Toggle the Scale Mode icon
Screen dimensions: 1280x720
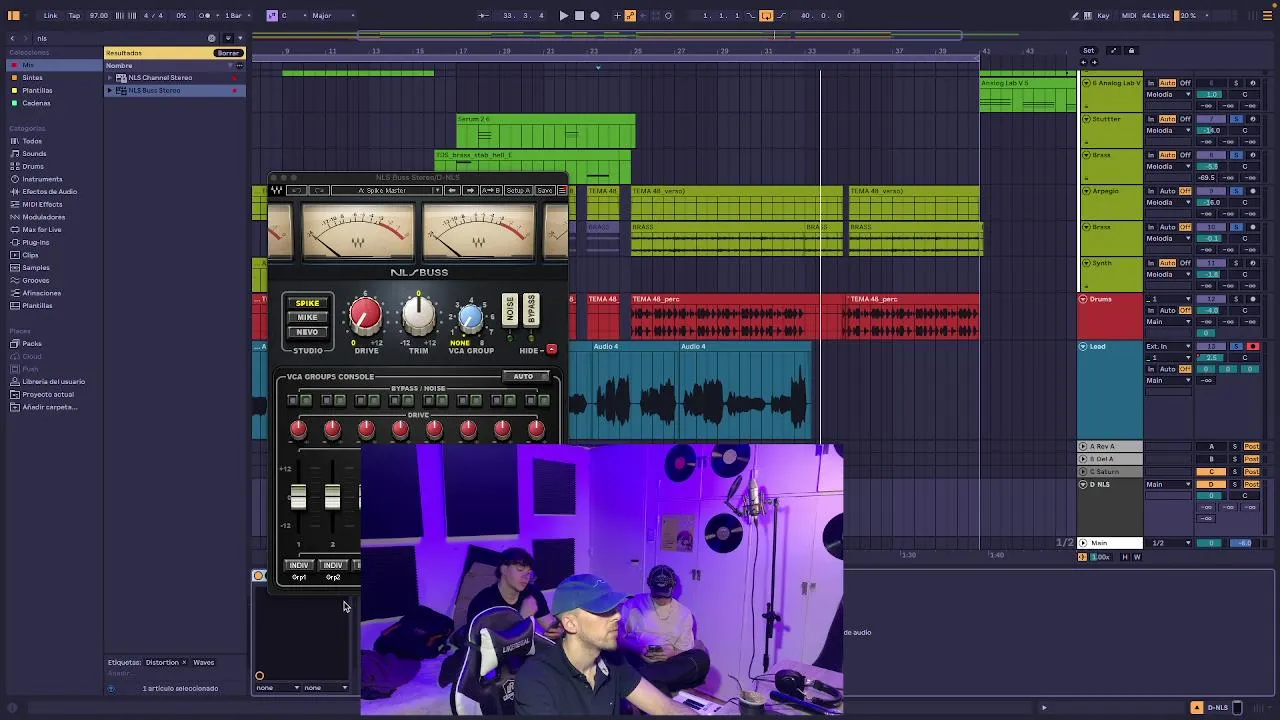tap(271, 15)
